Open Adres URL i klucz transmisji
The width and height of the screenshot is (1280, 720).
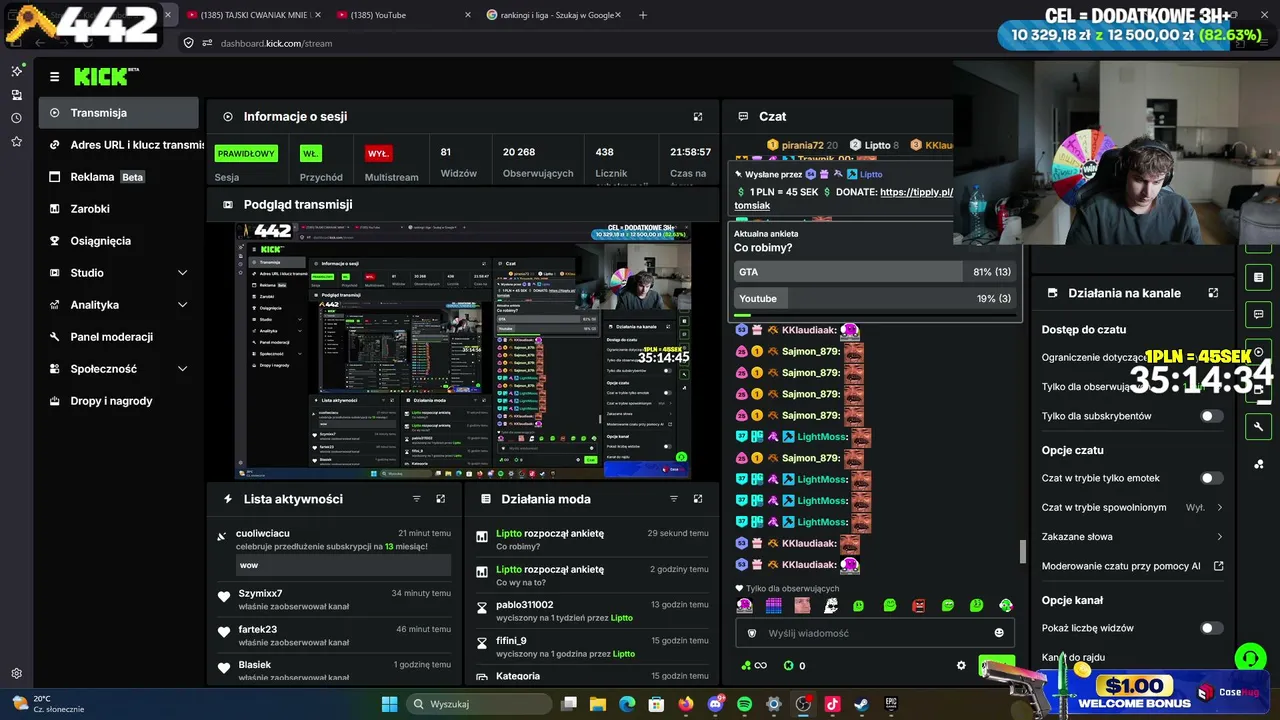(122, 145)
